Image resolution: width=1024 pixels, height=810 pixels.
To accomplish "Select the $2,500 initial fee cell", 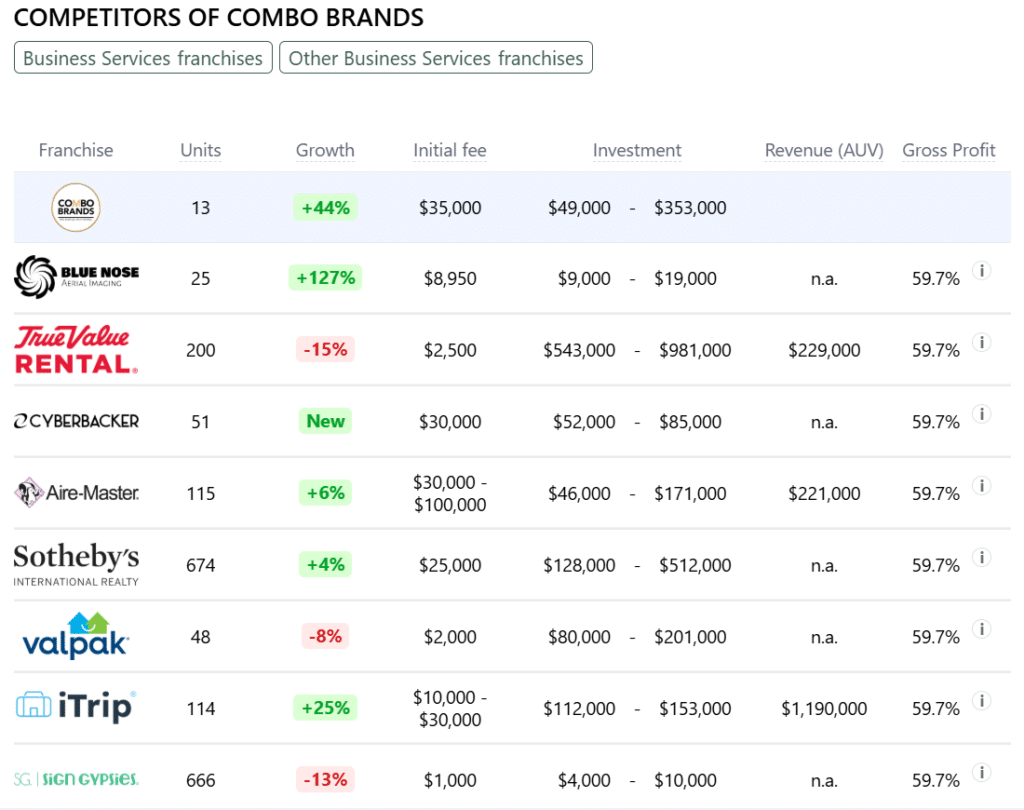I will pyautogui.click(x=450, y=350).
